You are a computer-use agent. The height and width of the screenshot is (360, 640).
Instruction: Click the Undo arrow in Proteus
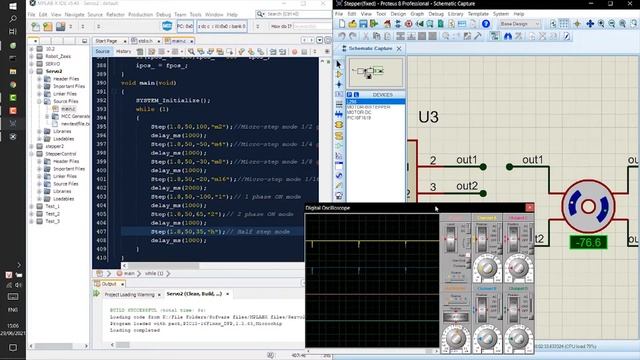pos(342,36)
